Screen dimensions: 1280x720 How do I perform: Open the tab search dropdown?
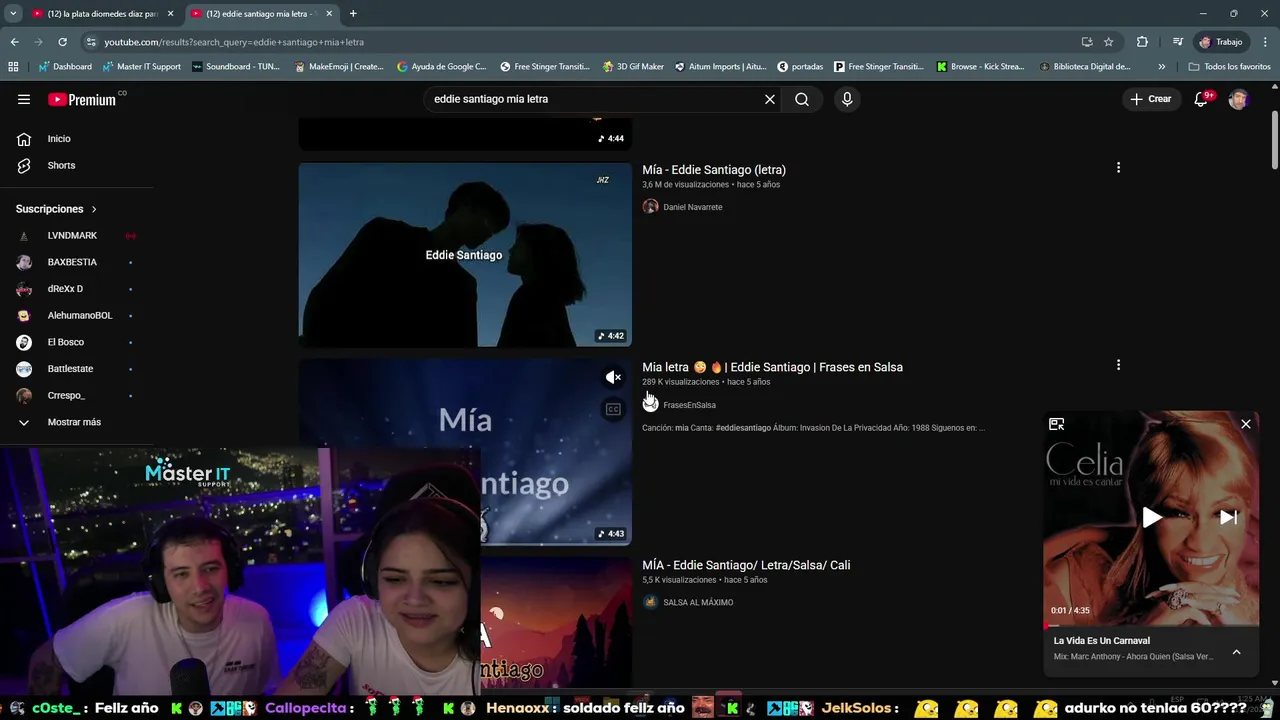pyautogui.click(x=13, y=14)
